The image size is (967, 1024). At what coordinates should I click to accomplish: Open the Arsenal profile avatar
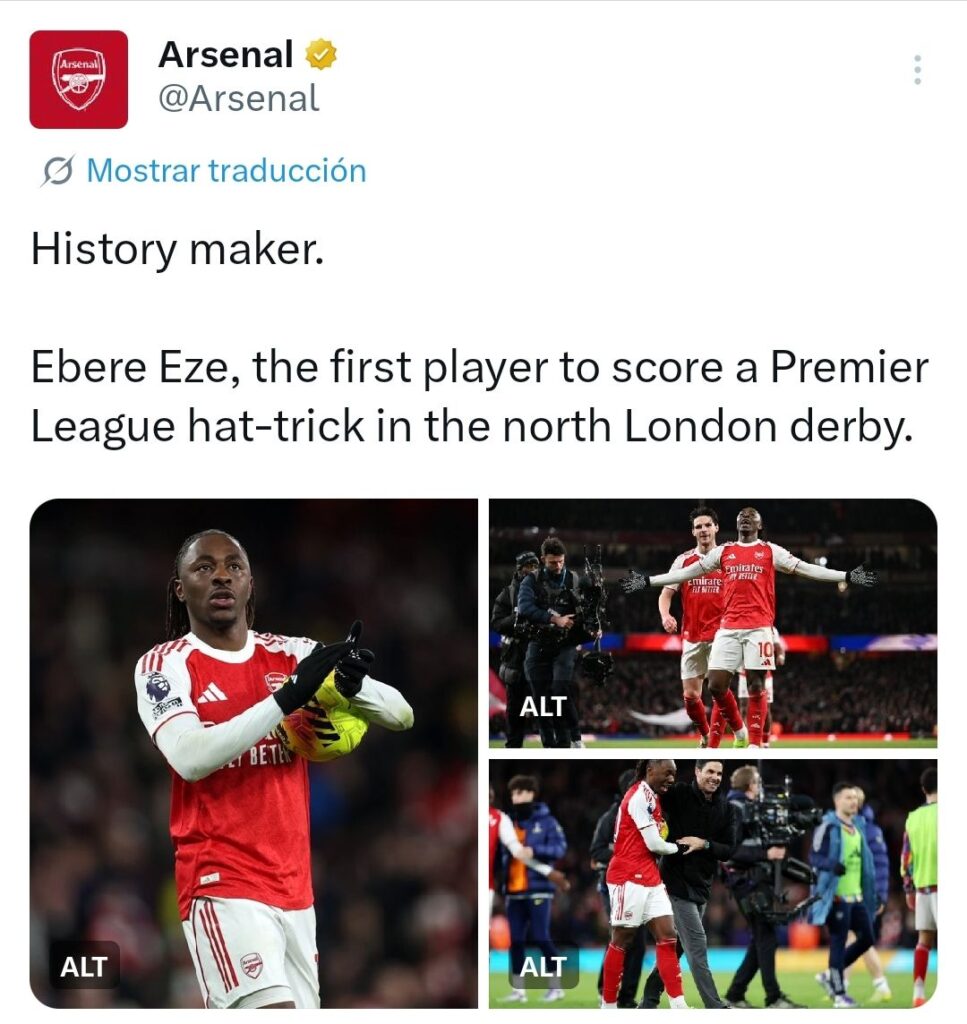coord(78,79)
